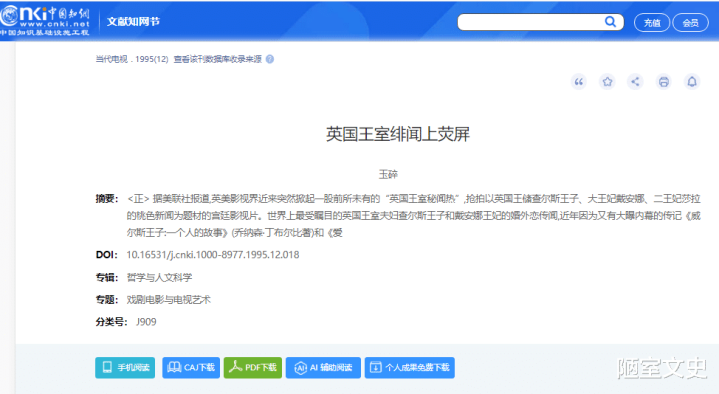Select 手机阅读 mobile reading button
Screen dimensions: 719x394
[x=125, y=367]
